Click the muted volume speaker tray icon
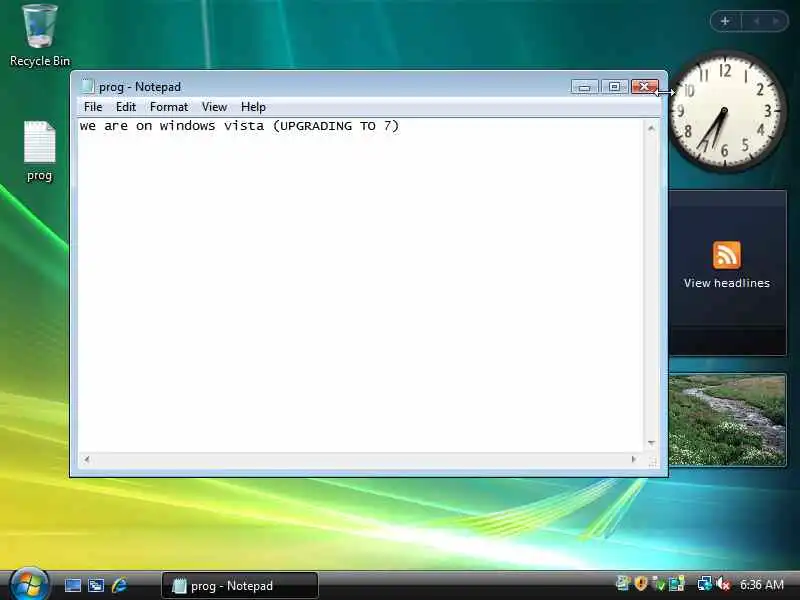800x600 pixels. 723,583
